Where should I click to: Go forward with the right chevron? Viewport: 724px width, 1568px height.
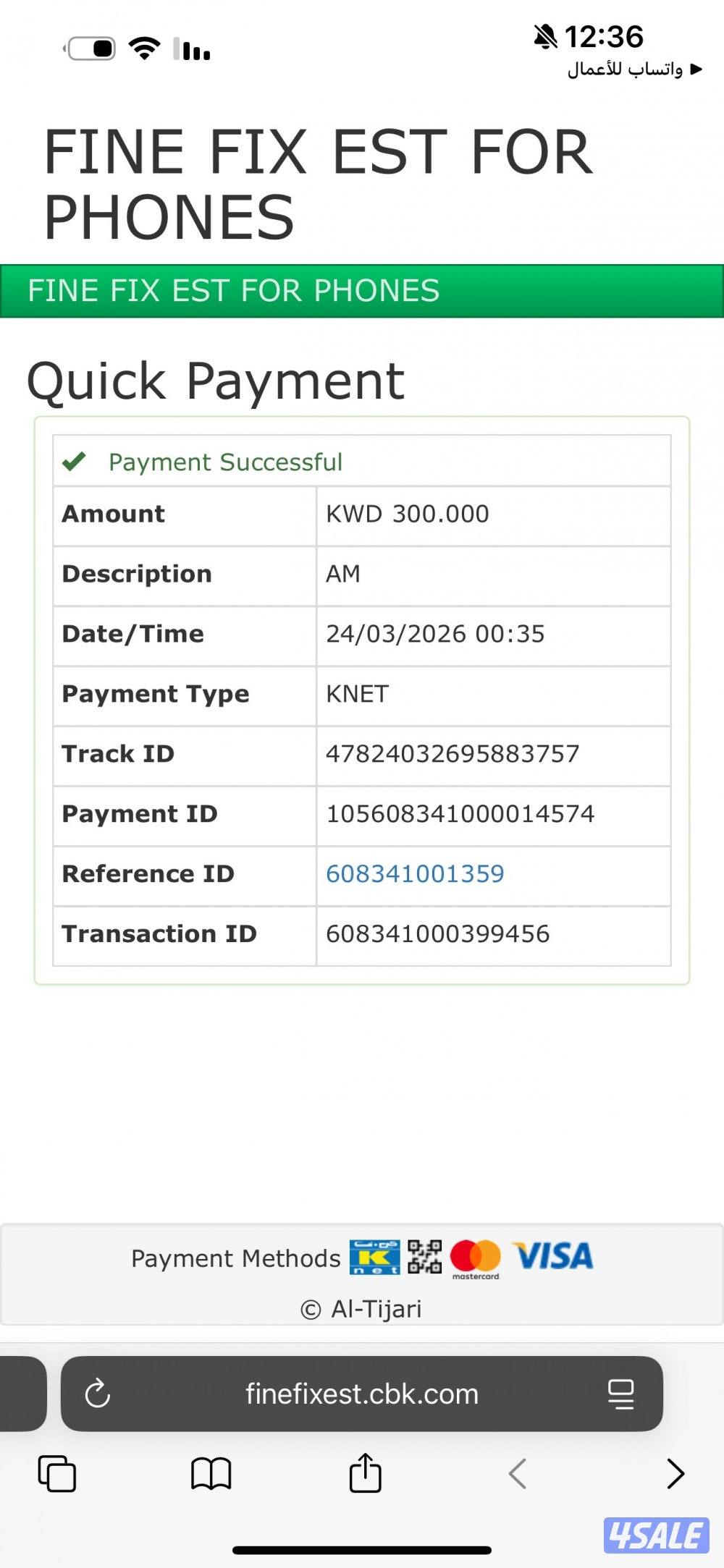point(675,1473)
